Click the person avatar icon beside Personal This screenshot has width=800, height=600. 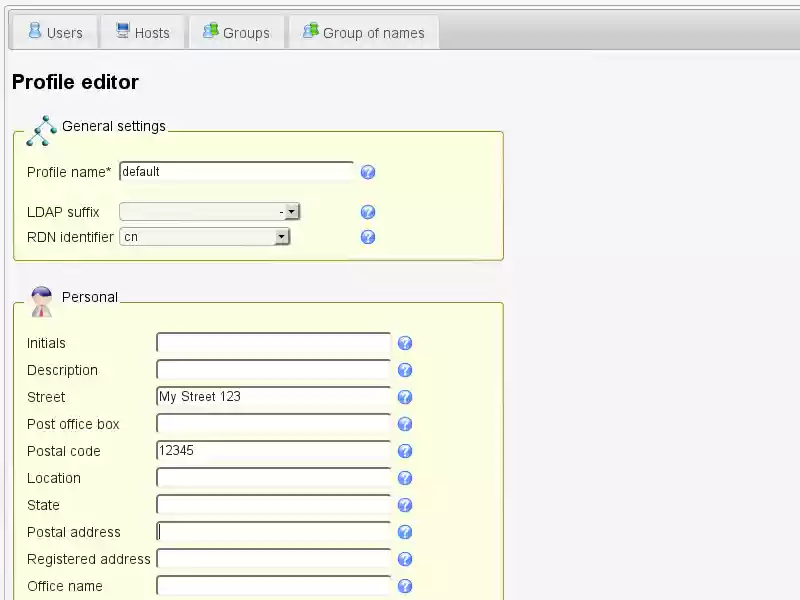tap(41, 301)
